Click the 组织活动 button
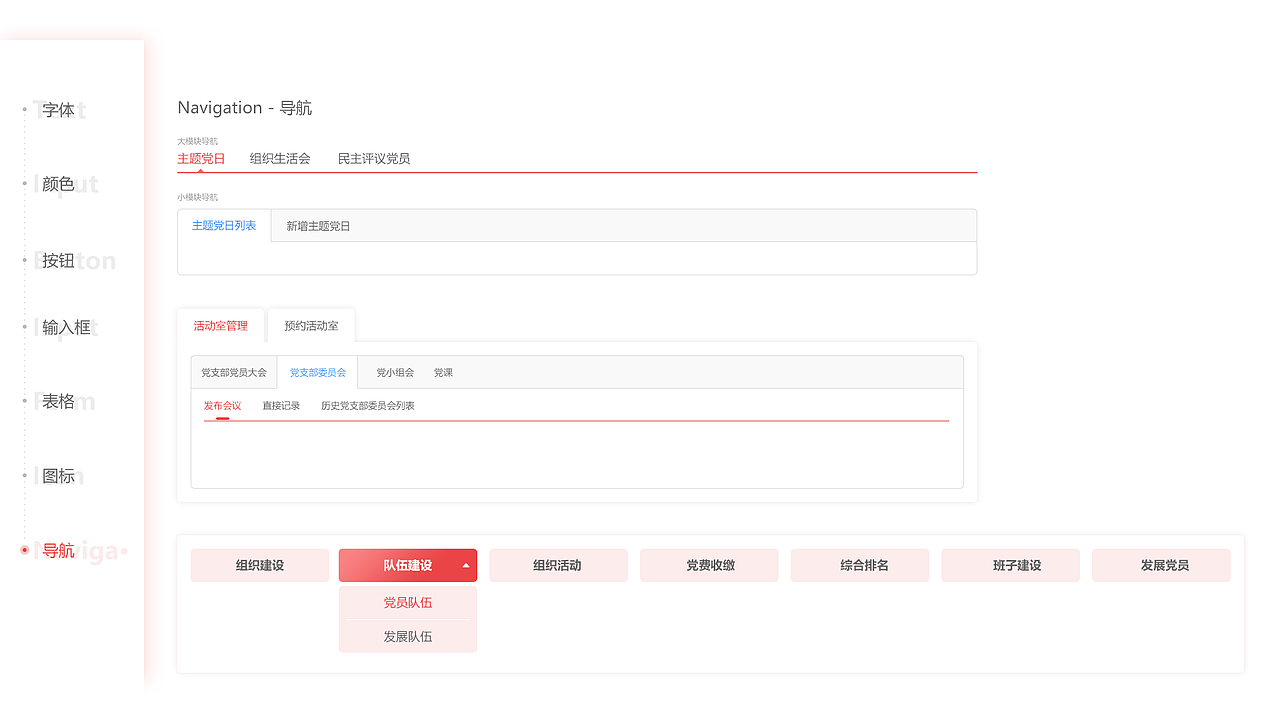Screen dimensions: 1280x720 pos(558,565)
